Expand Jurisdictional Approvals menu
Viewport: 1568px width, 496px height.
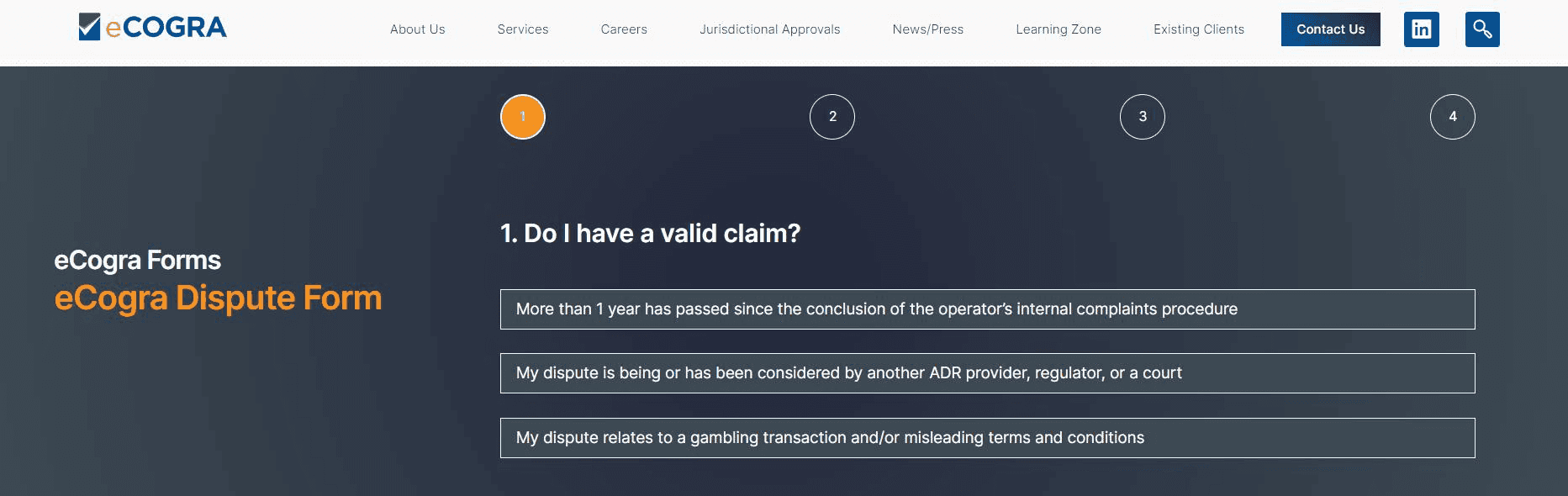coord(769,29)
